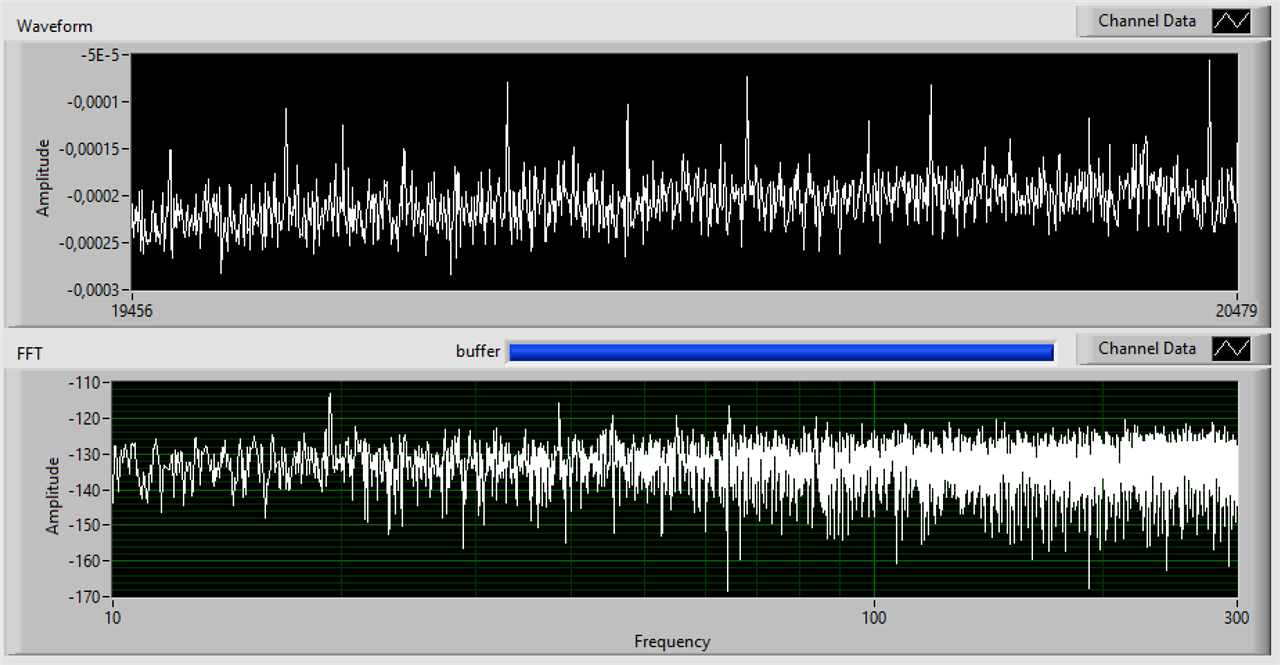This screenshot has height=665, width=1280.
Task: Click the 19456 start value on Waveform X axis
Action: [134, 311]
